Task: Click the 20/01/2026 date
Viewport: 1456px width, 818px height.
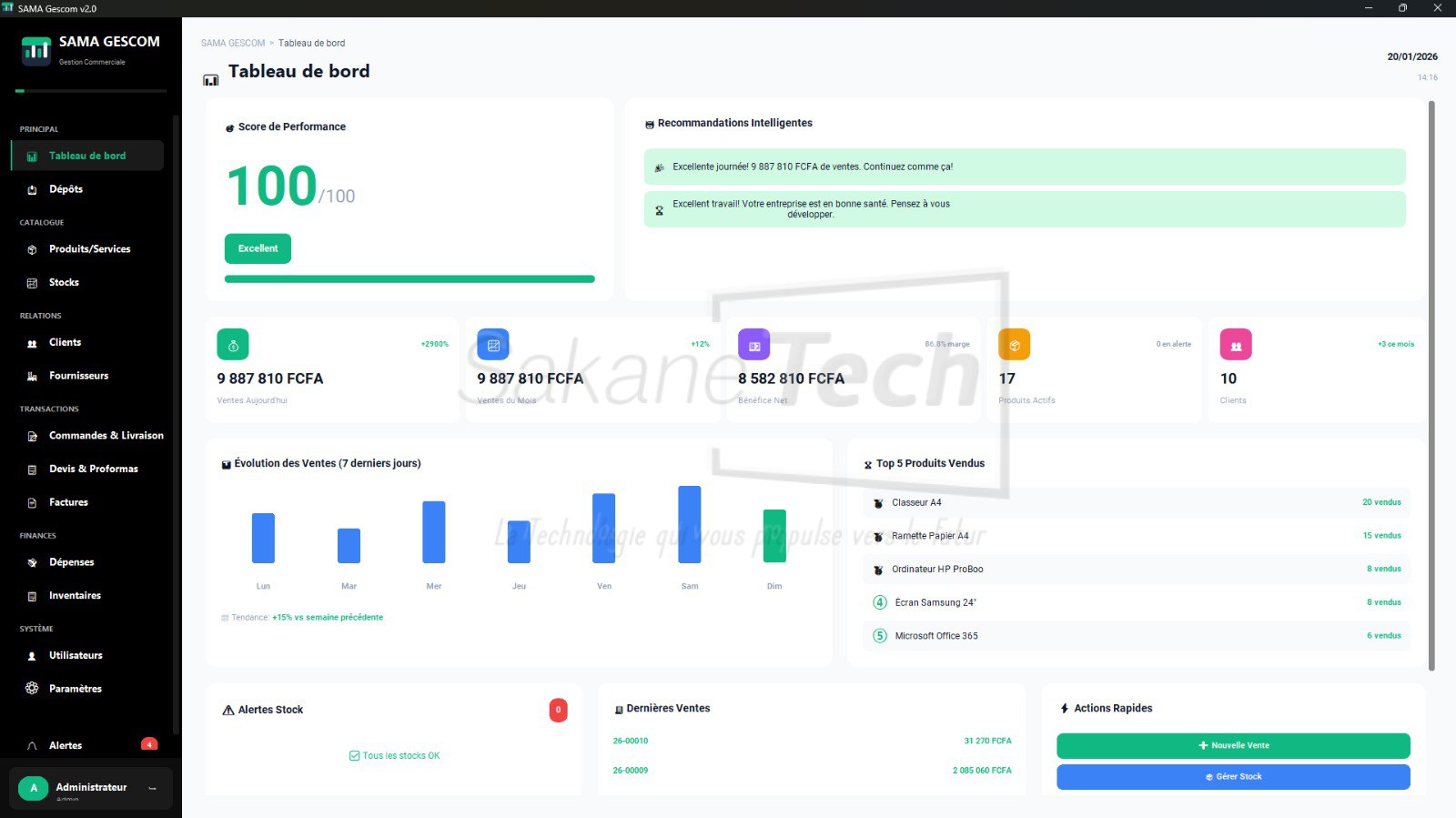Action: (1412, 56)
